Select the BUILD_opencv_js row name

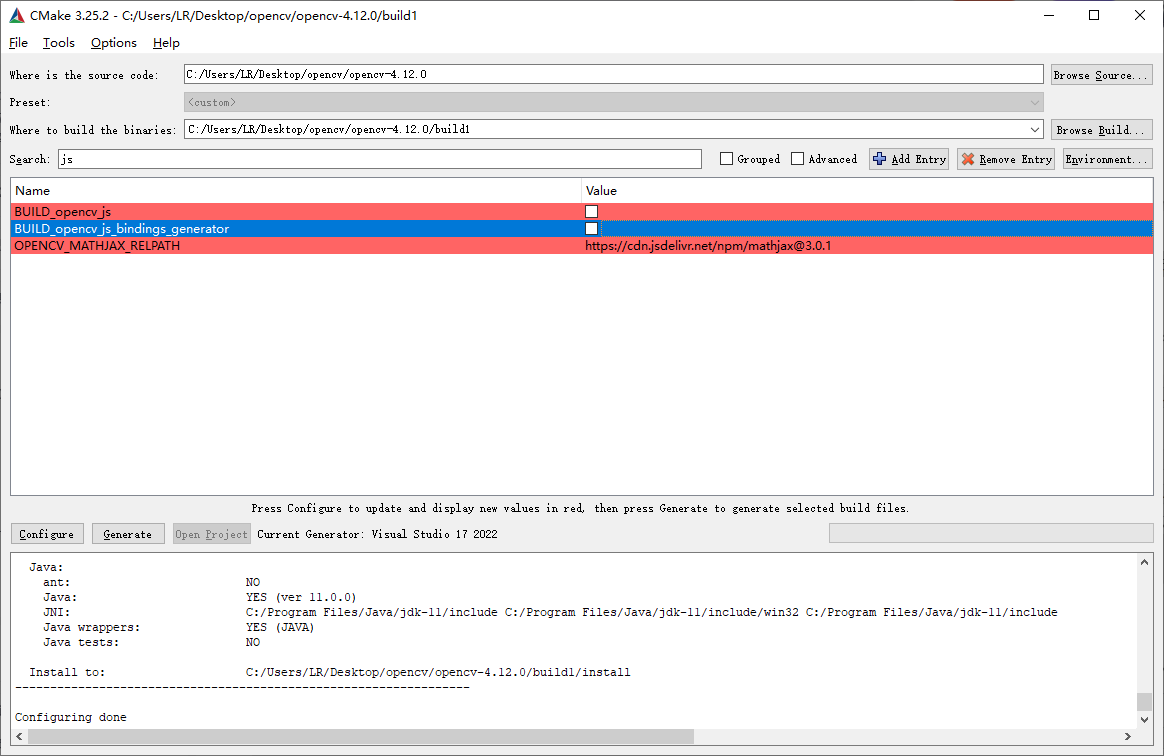click(x=62, y=212)
